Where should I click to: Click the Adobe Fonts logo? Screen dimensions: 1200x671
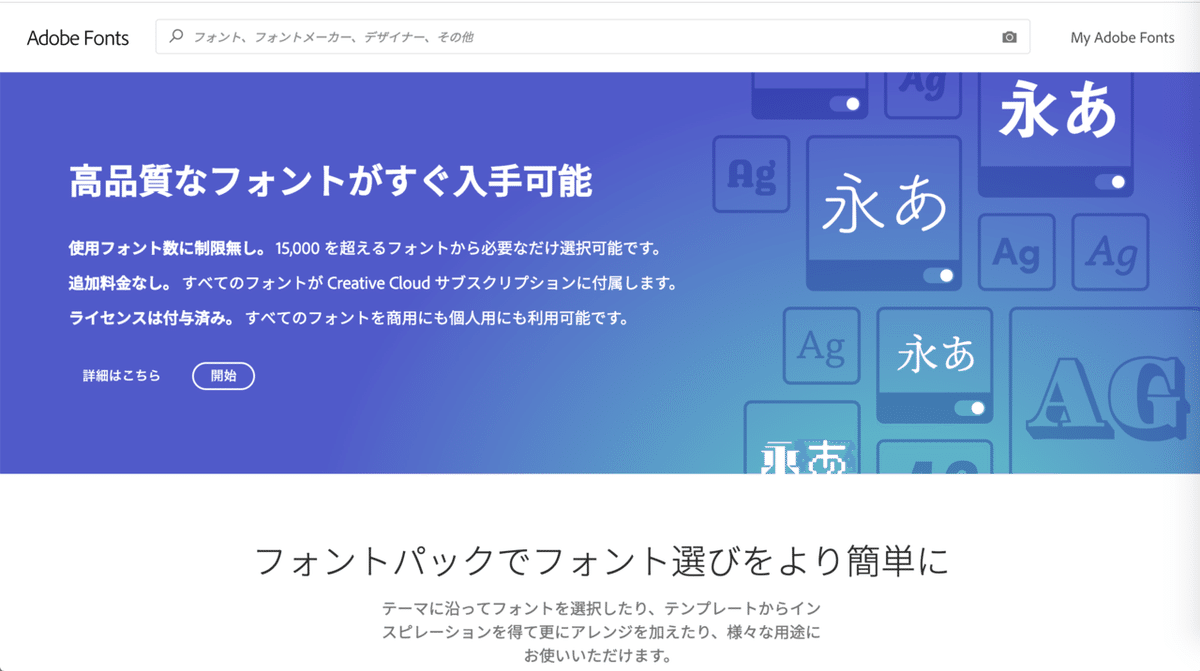tap(78, 38)
